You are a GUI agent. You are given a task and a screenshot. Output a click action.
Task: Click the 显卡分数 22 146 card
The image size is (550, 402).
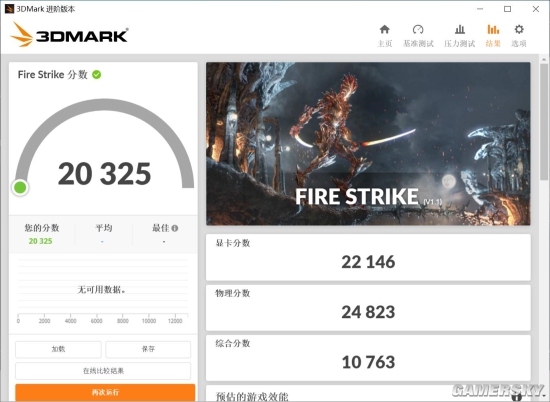click(368, 257)
